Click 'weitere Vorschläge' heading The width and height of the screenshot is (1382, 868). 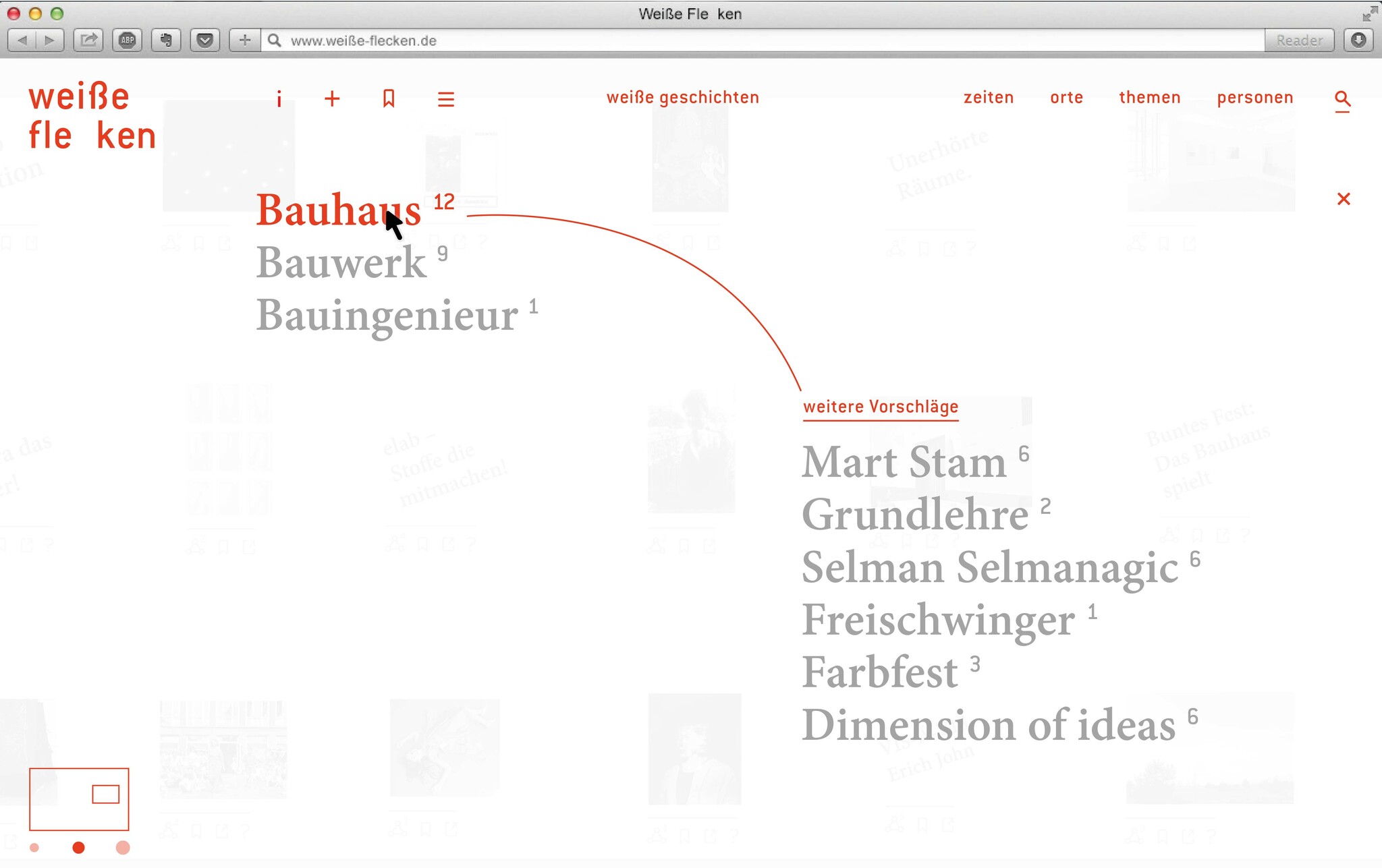click(881, 407)
